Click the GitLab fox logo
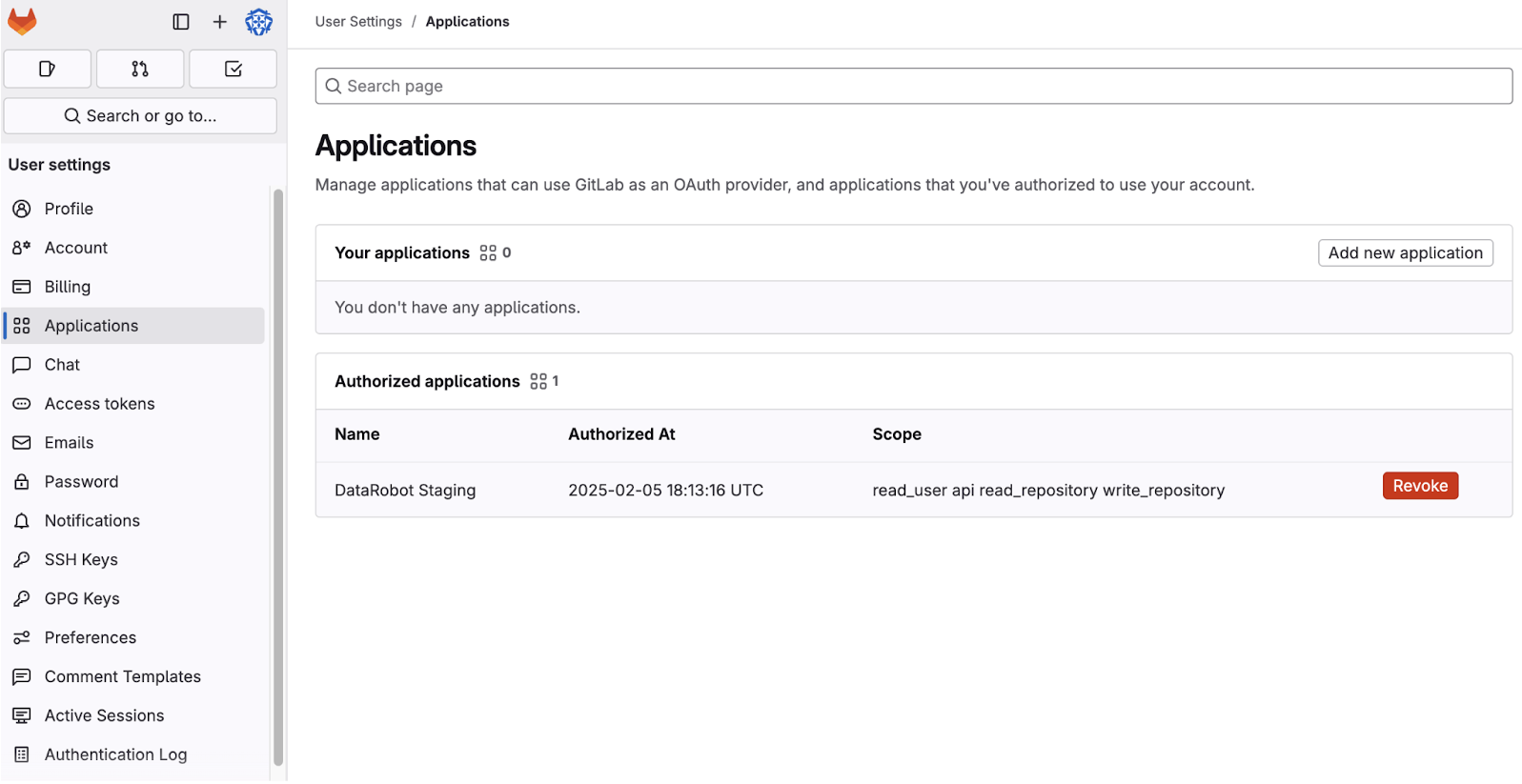Image resolution: width=1522 pixels, height=784 pixels. 22,21
